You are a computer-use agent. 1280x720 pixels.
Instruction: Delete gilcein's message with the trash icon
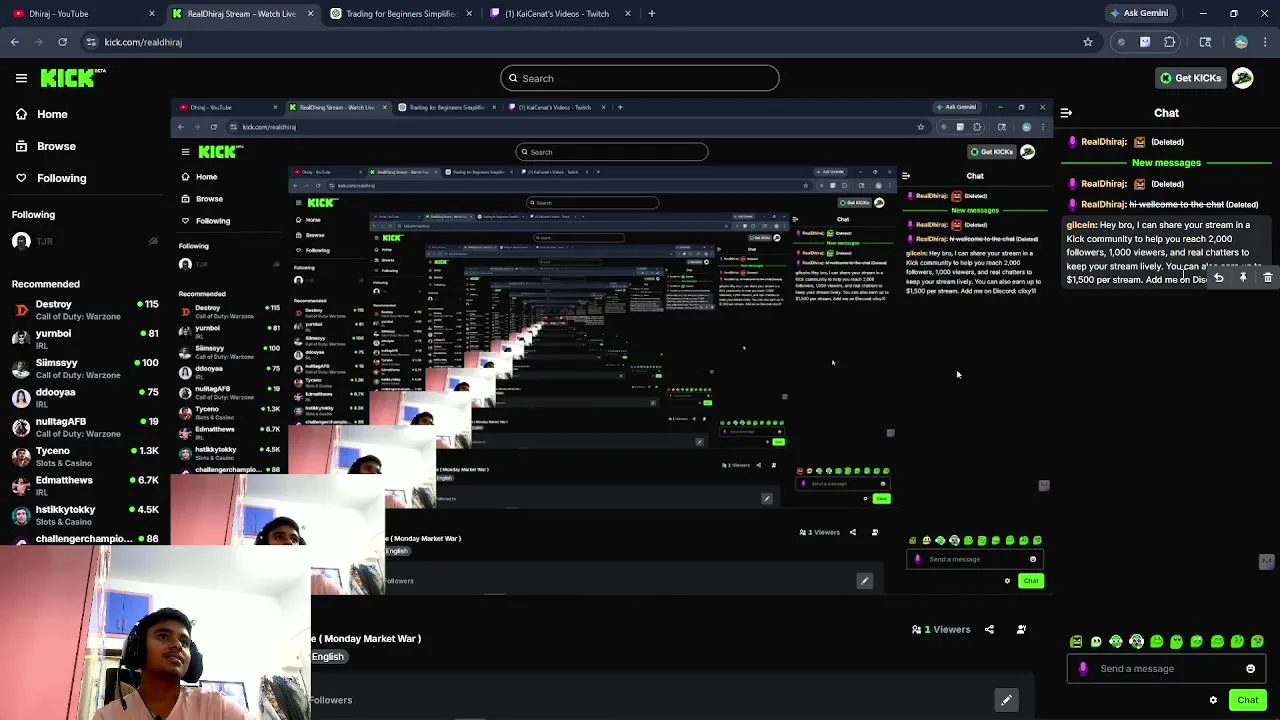tap(1267, 278)
